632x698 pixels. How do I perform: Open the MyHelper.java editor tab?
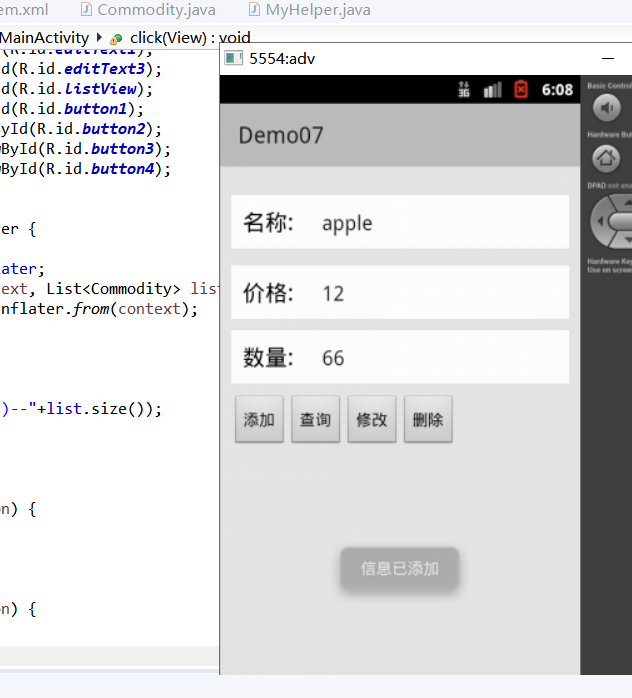click(x=310, y=10)
